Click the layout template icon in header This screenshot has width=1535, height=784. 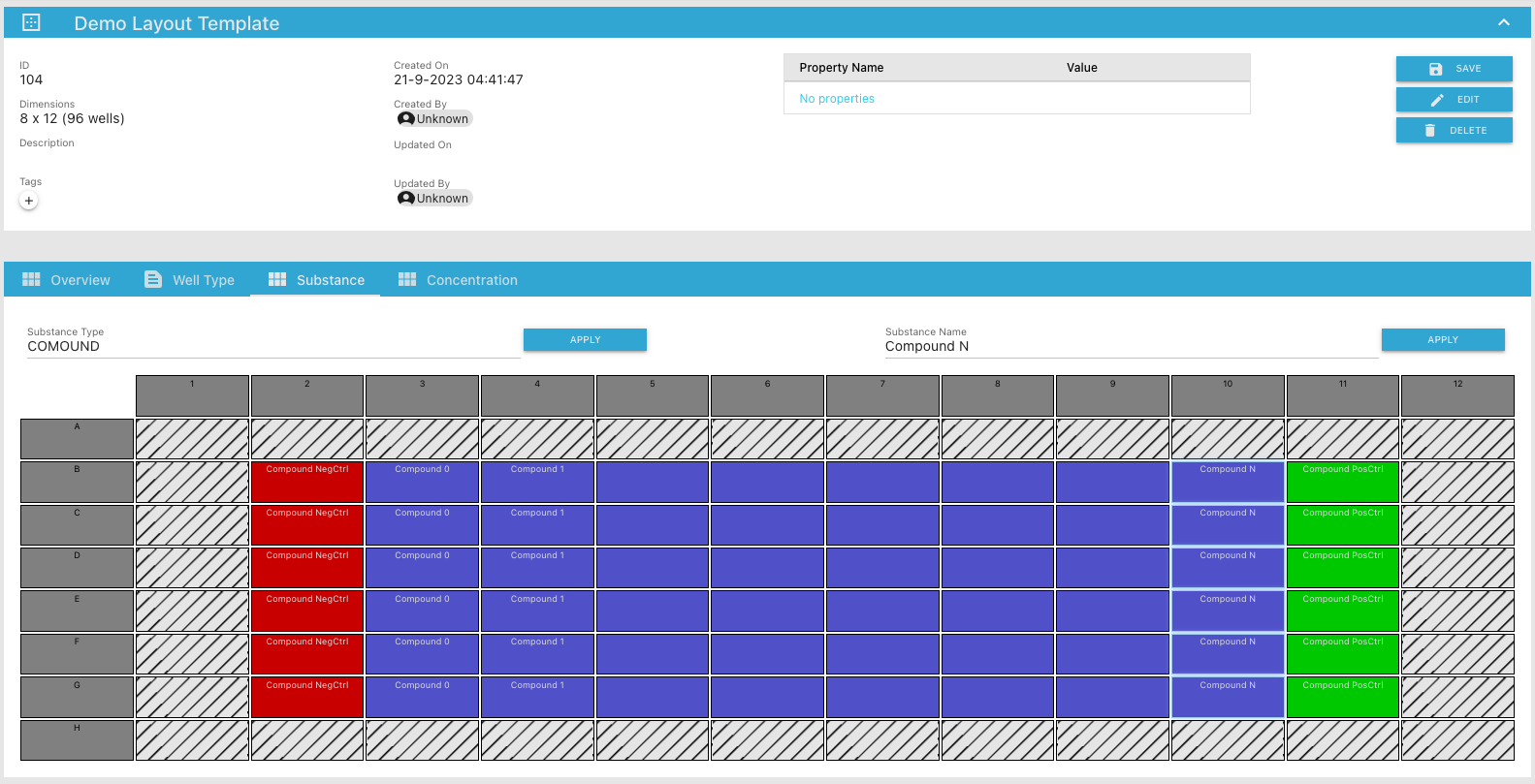click(x=31, y=22)
